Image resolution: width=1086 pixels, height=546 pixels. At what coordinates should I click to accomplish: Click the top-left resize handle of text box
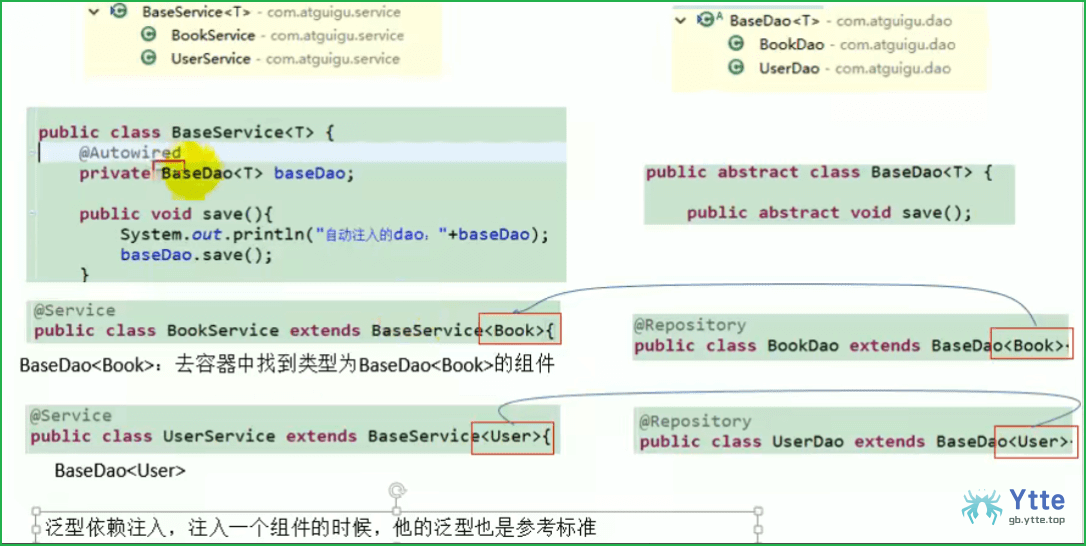point(37,512)
